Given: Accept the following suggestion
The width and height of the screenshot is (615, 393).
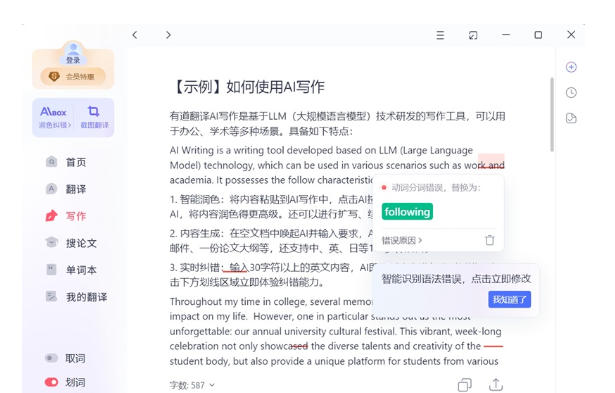Looking at the screenshot, I should tap(407, 211).
